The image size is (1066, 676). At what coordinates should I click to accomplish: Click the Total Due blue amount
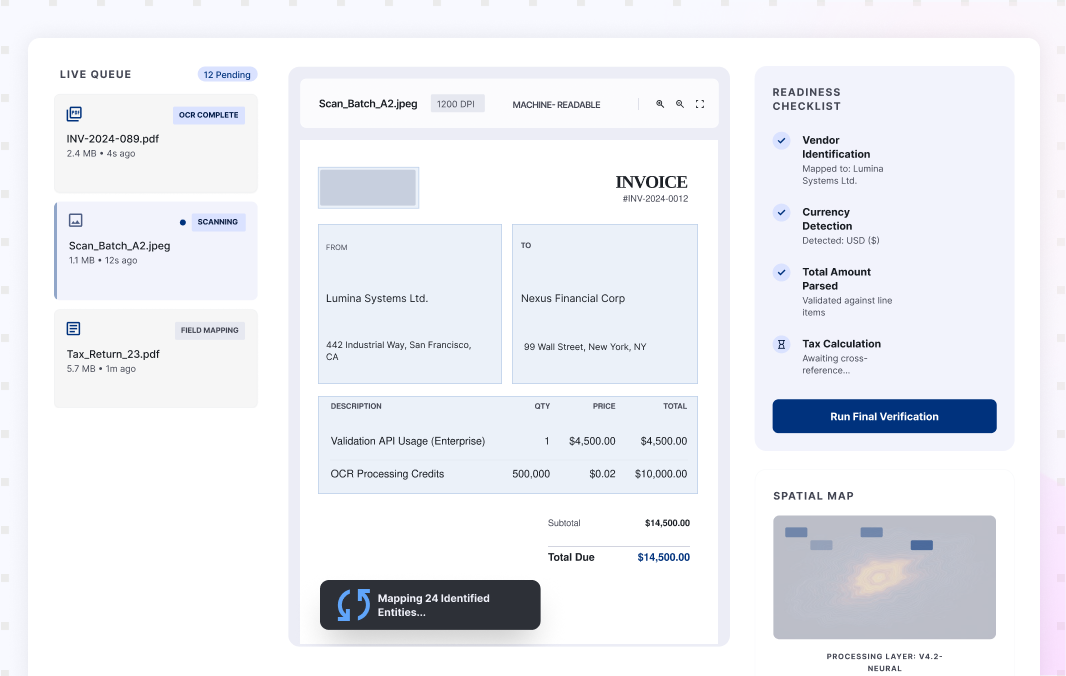664,557
